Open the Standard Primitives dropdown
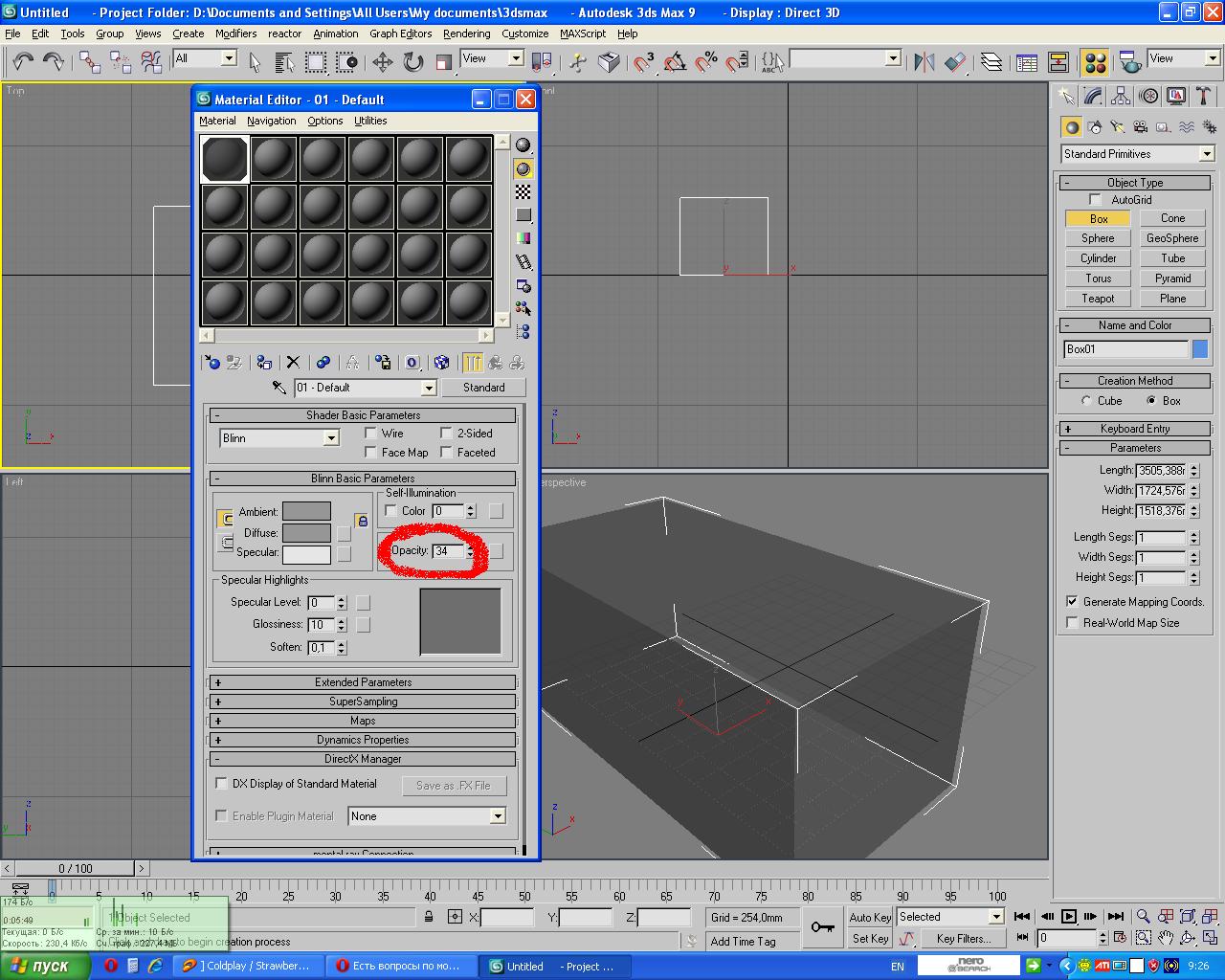Image resolution: width=1225 pixels, height=980 pixels. point(1206,154)
